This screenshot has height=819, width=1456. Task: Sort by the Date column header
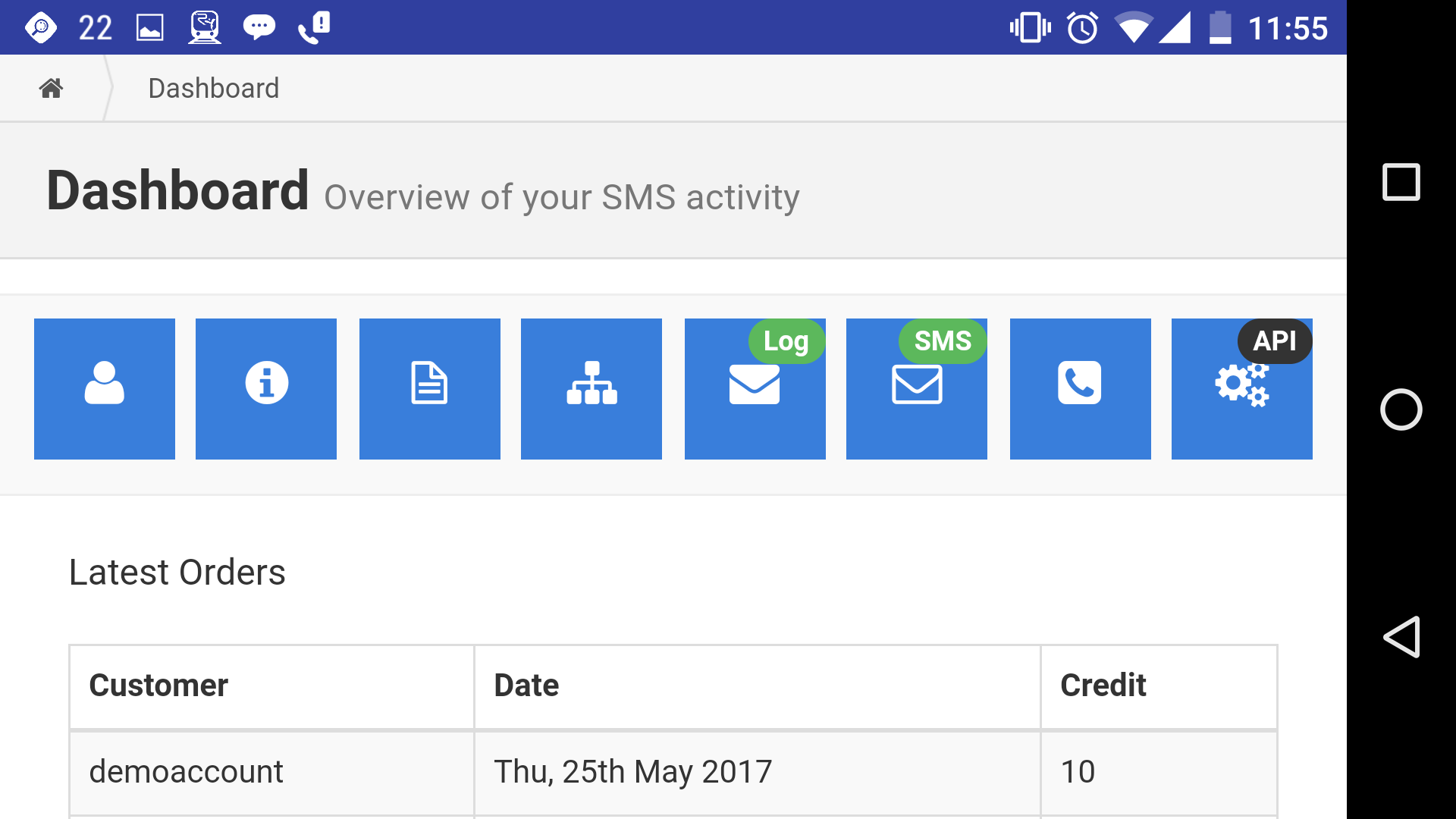[526, 686]
